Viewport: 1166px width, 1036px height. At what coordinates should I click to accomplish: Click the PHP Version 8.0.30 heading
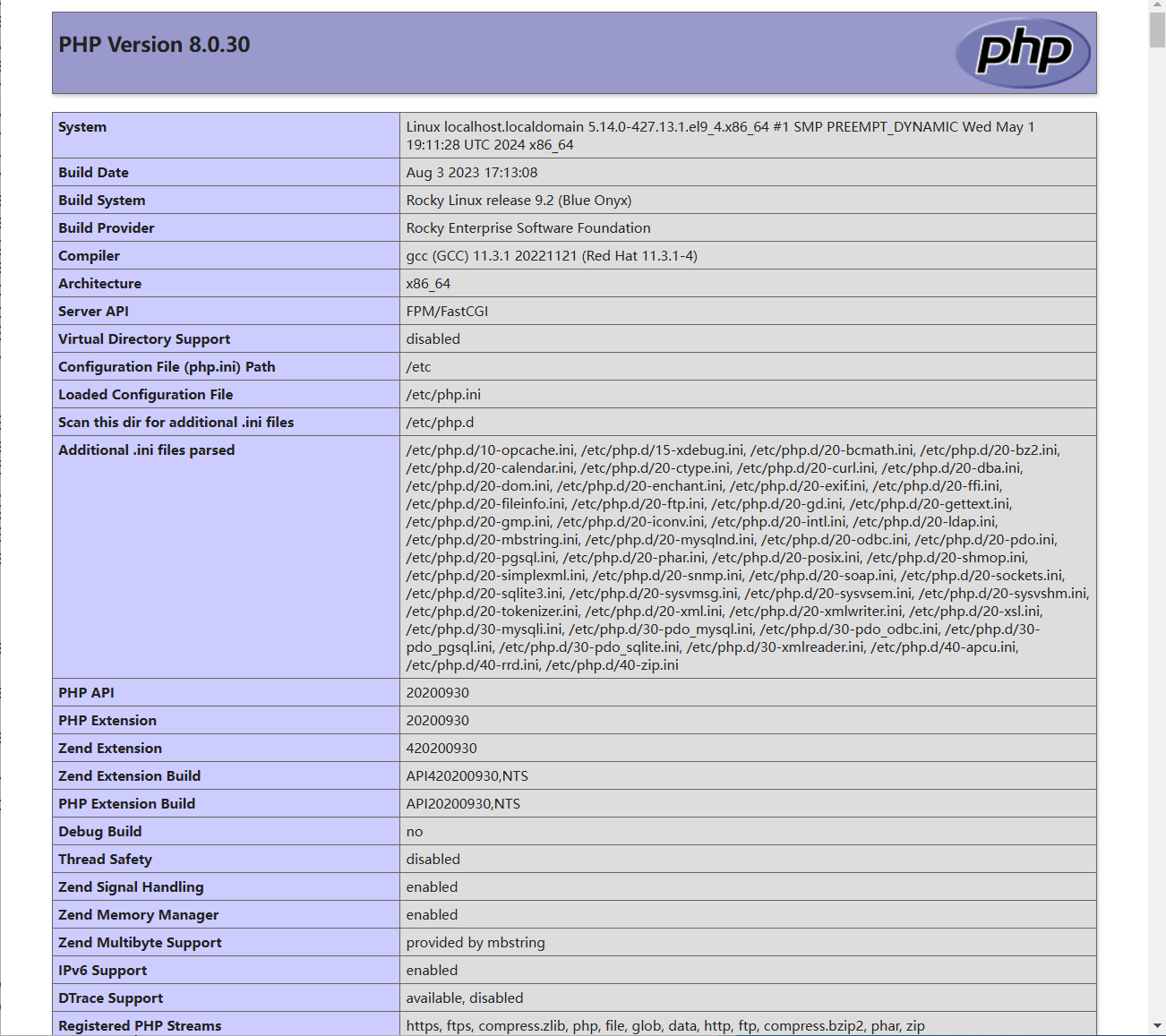(154, 45)
